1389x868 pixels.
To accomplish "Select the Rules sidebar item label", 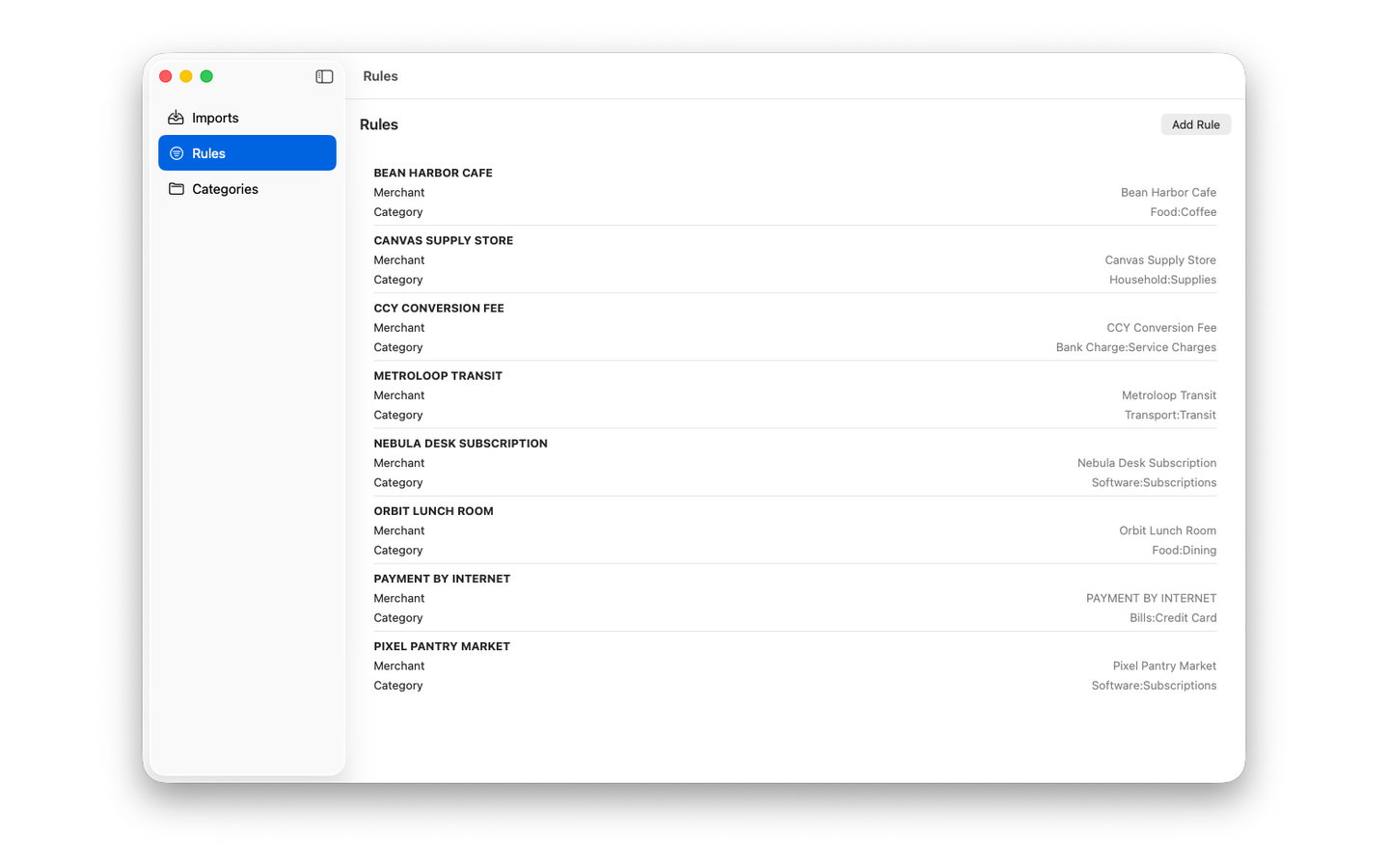I will (x=208, y=153).
